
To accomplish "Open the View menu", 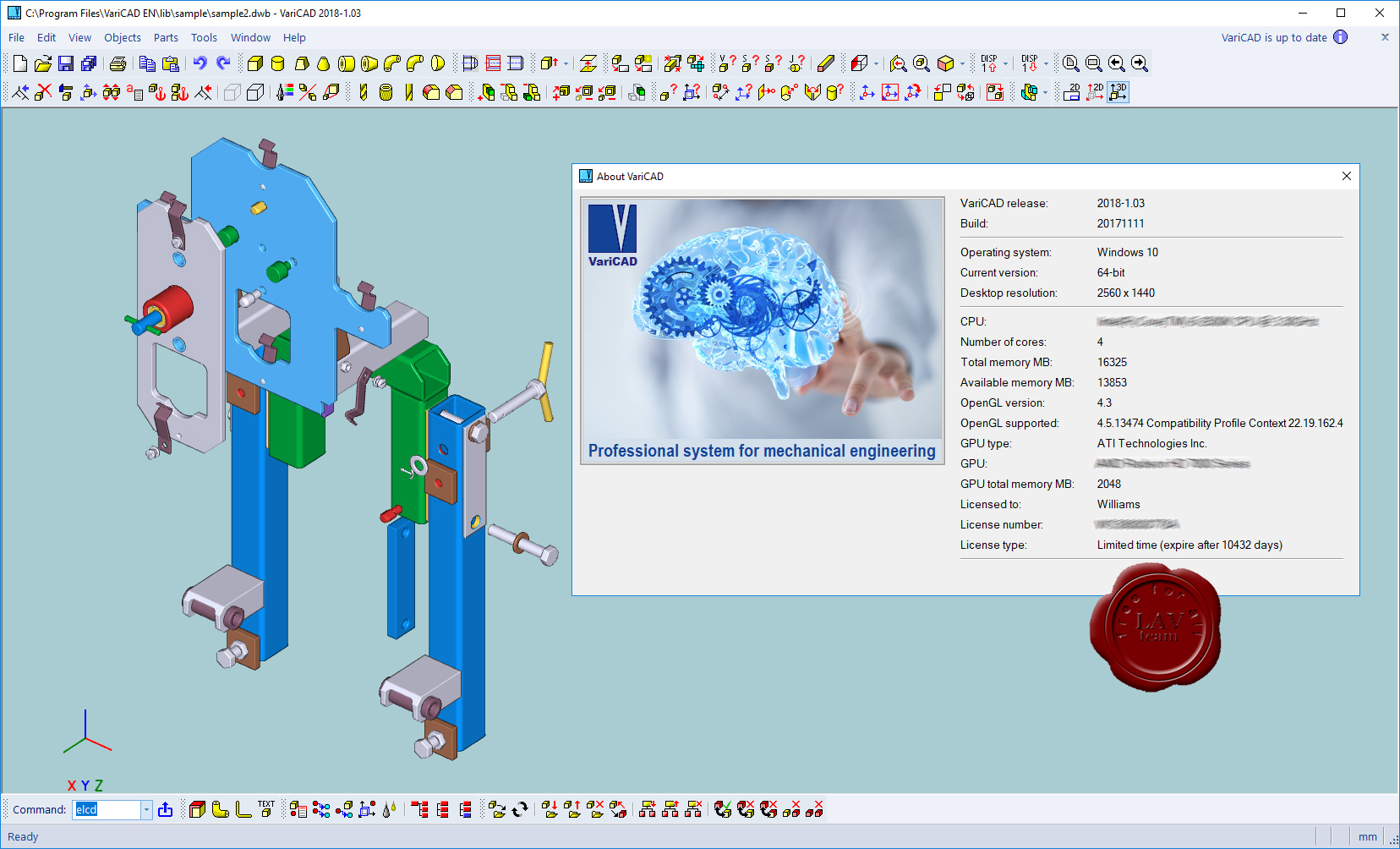I will (79, 37).
